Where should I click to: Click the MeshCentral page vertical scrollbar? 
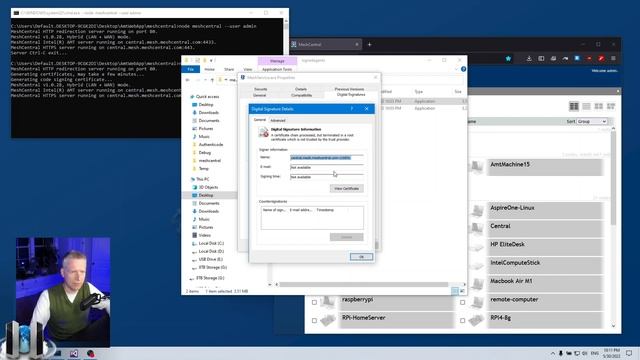[613, 178]
